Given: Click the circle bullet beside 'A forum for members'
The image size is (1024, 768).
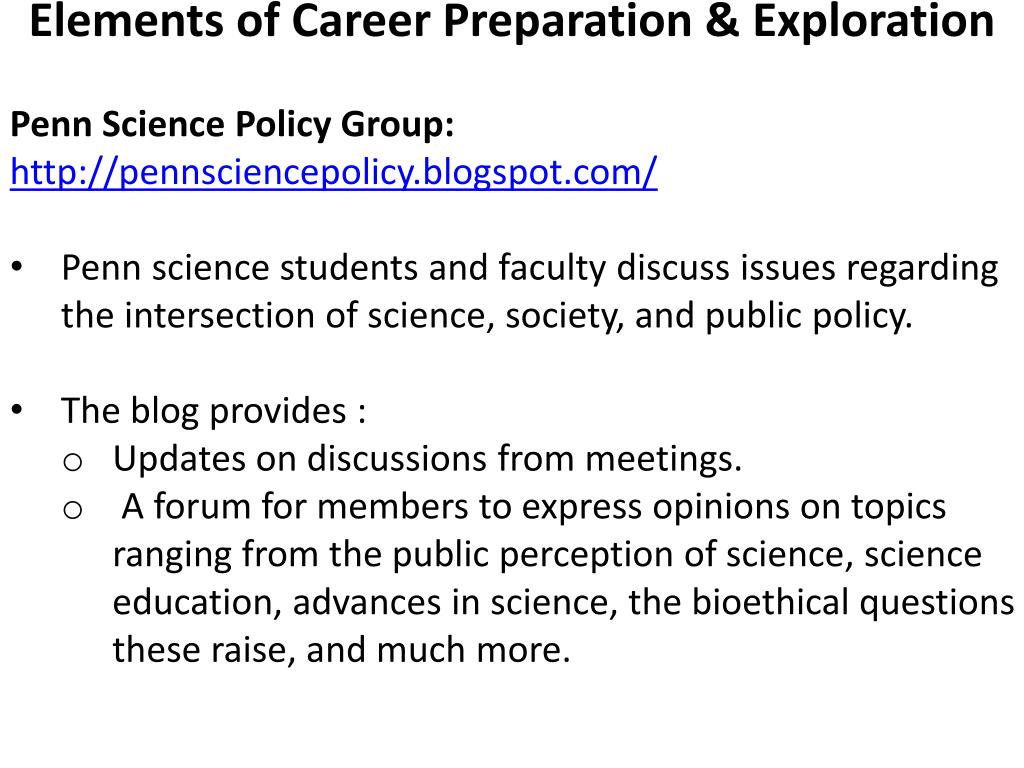Looking at the screenshot, I should (x=72, y=509).
